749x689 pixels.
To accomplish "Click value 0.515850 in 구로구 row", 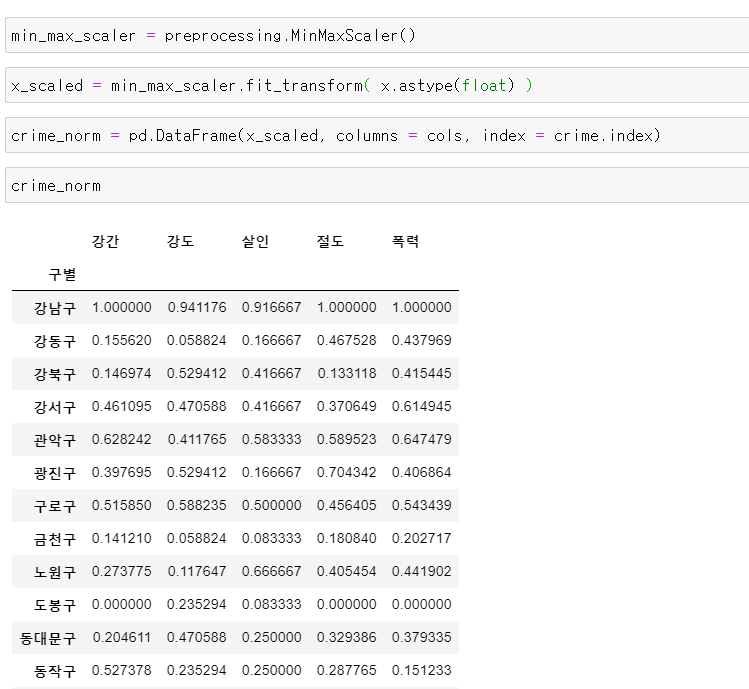I will pyautogui.click(x=122, y=505).
